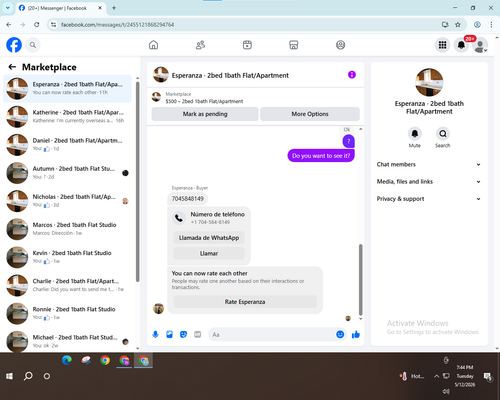Open Daniel conversation in list
Viewport: 500px width, 400px height.
pyautogui.click(x=67, y=145)
